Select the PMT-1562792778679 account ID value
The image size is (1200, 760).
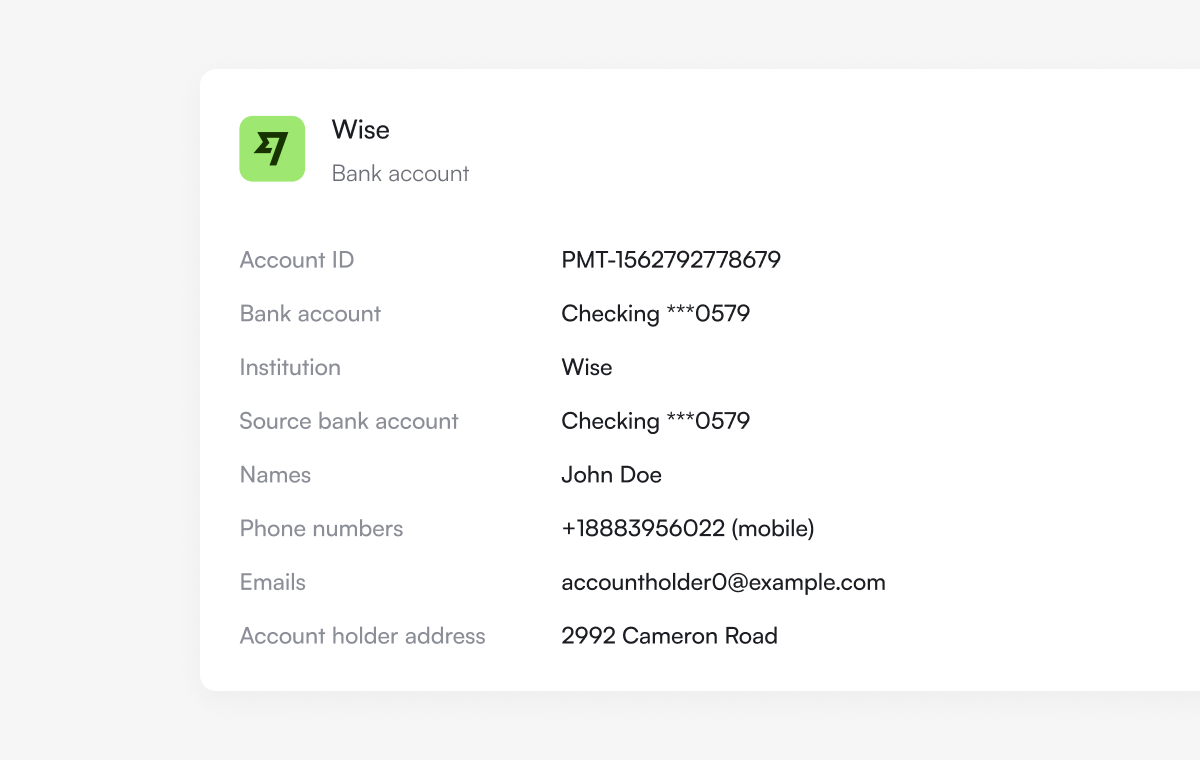coord(671,260)
